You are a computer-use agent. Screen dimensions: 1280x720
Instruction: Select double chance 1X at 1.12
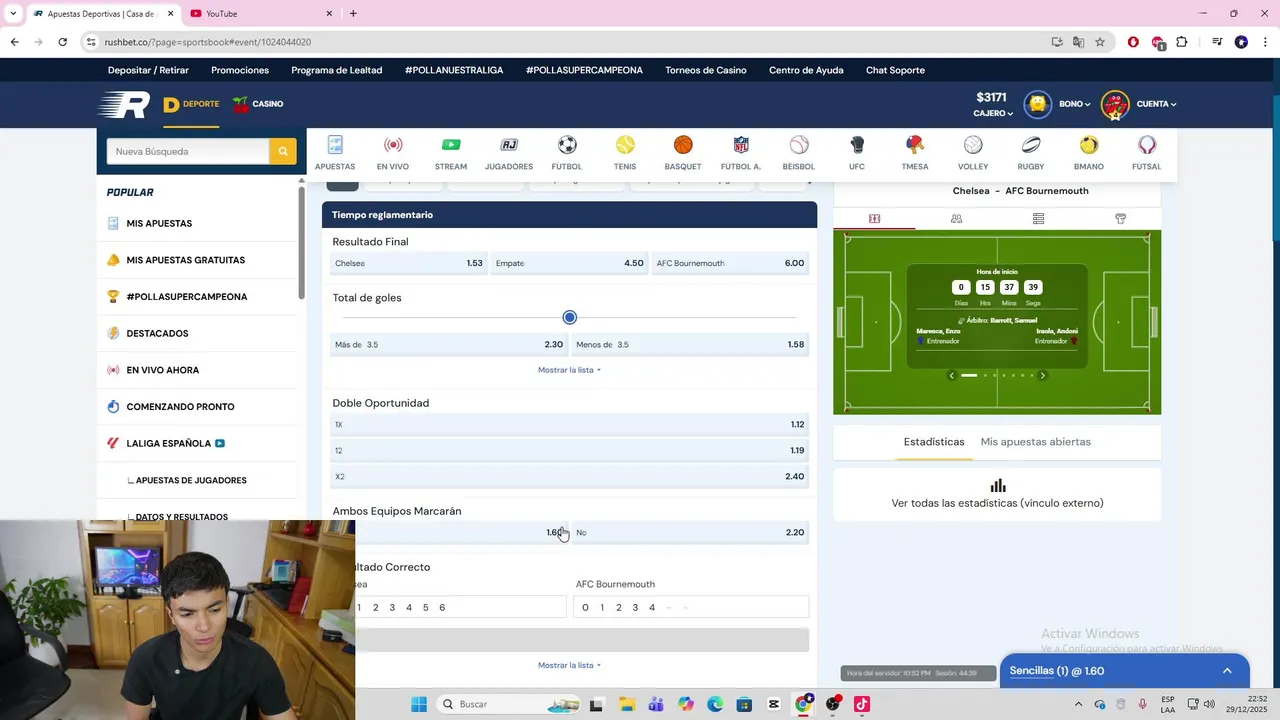pyautogui.click(x=569, y=424)
